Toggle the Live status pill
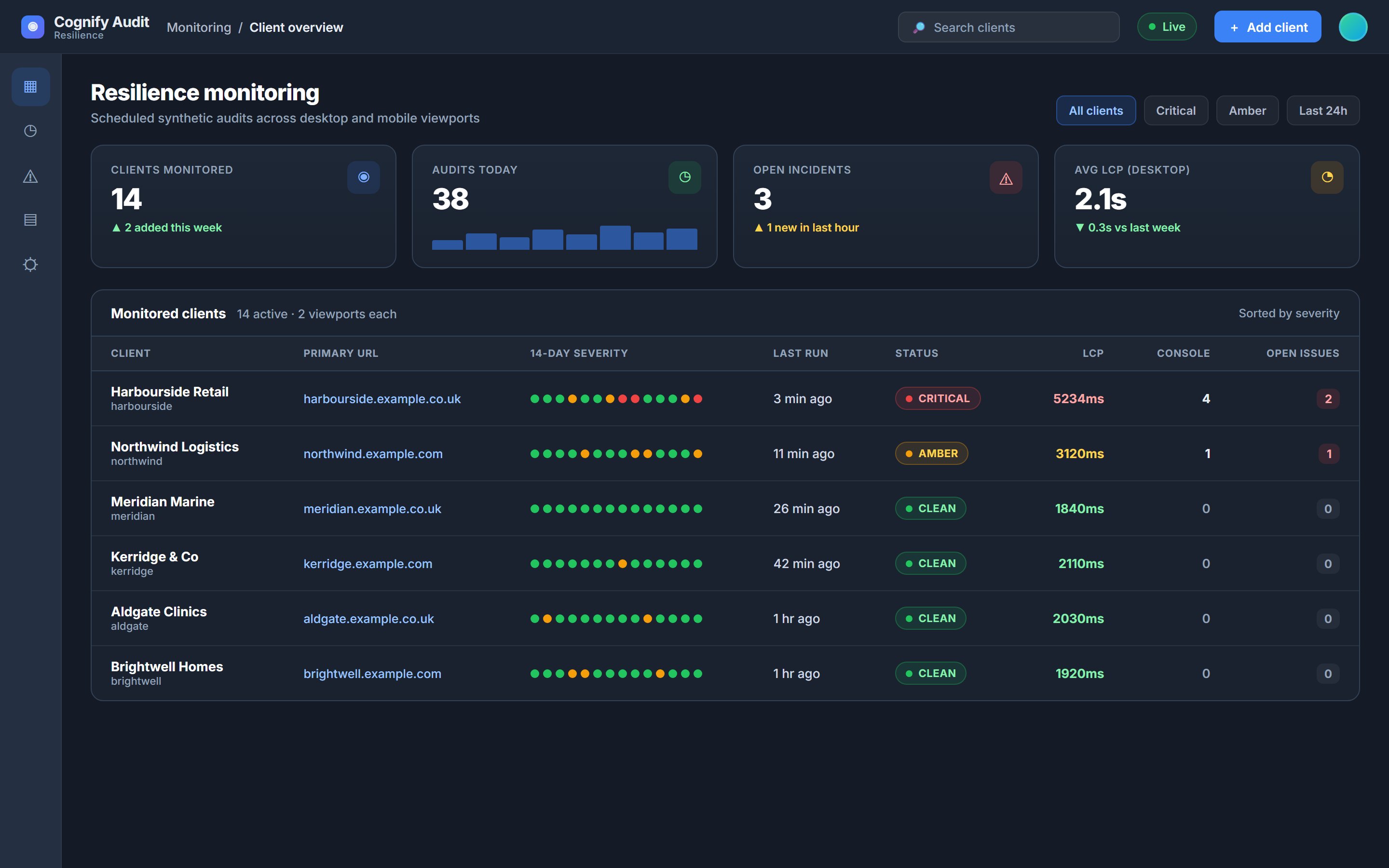Viewport: 1389px width, 868px height. pos(1167,27)
